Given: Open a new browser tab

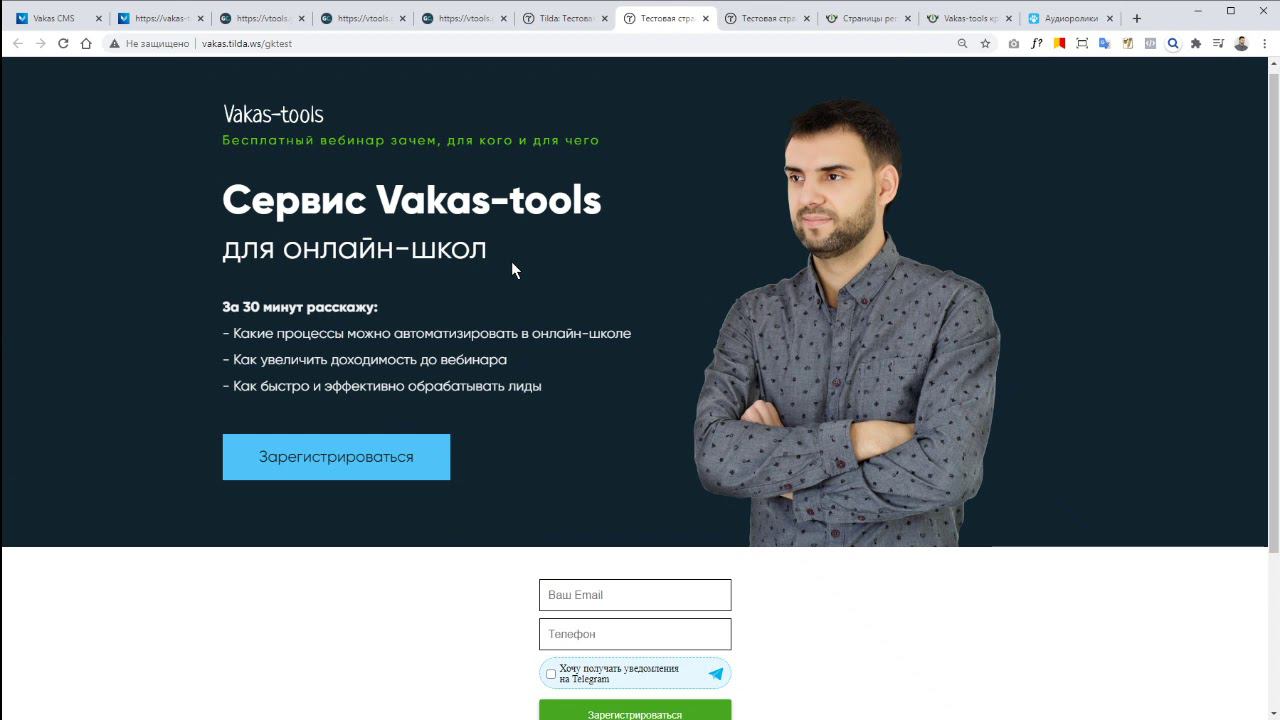Looking at the screenshot, I should [1136, 18].
